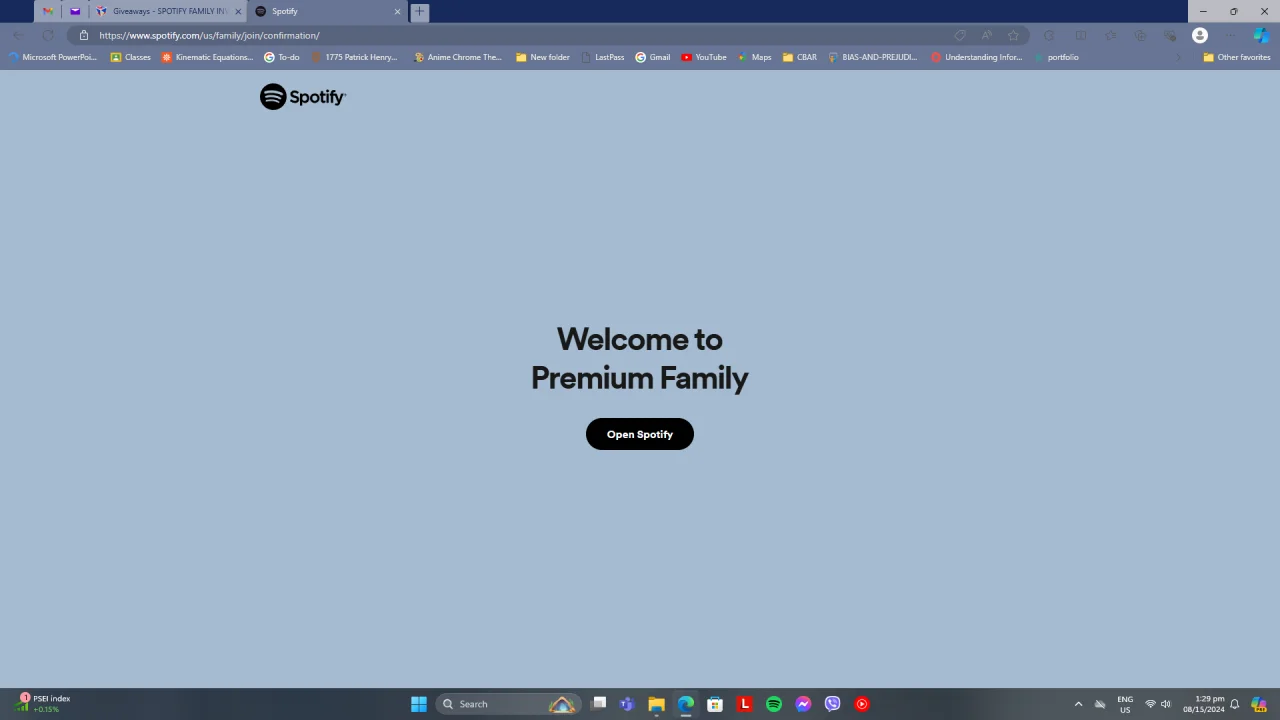Open the LastPass bookmark
1280x720 pixels.
603,57
